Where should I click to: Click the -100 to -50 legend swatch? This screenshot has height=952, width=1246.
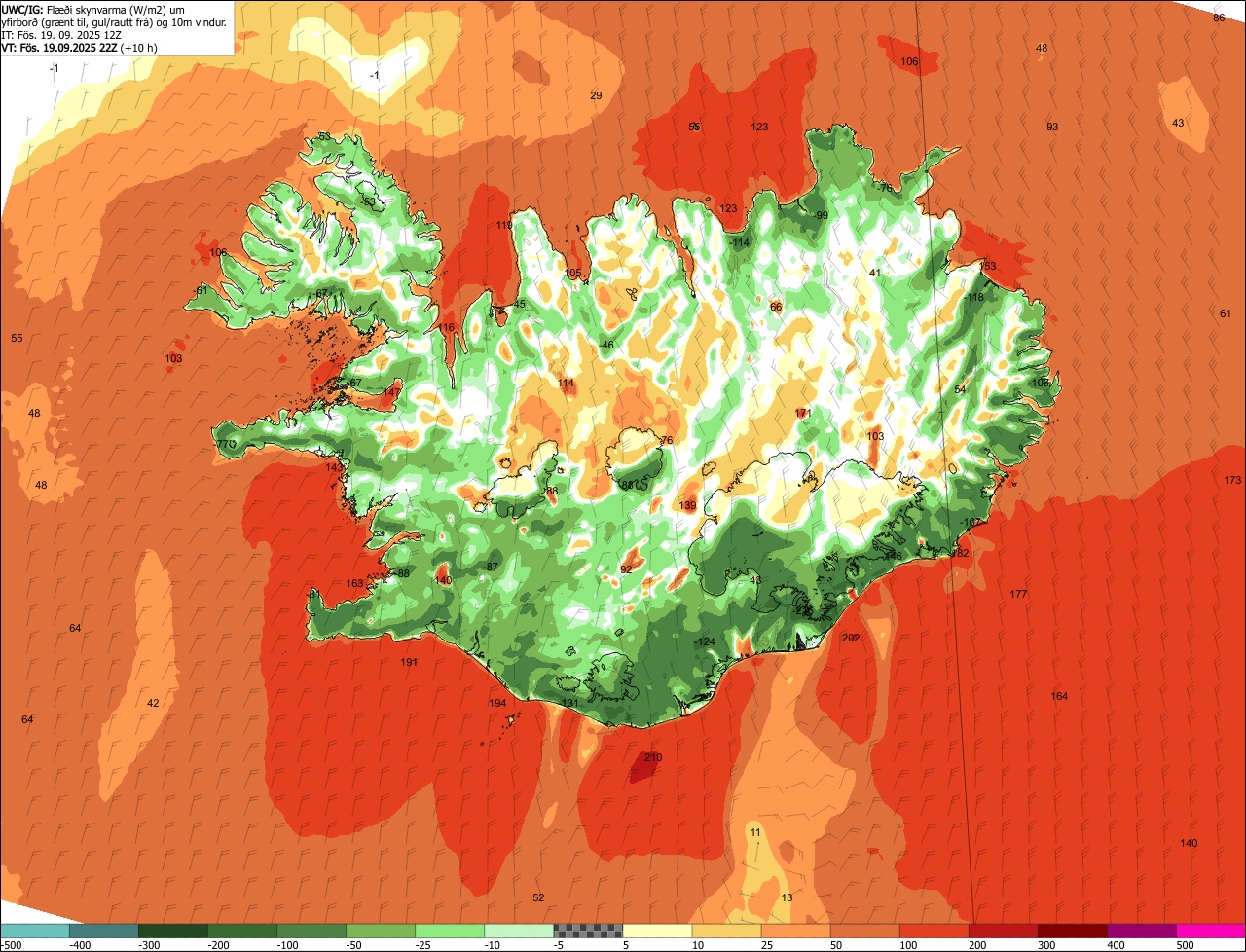pos(311,931)
